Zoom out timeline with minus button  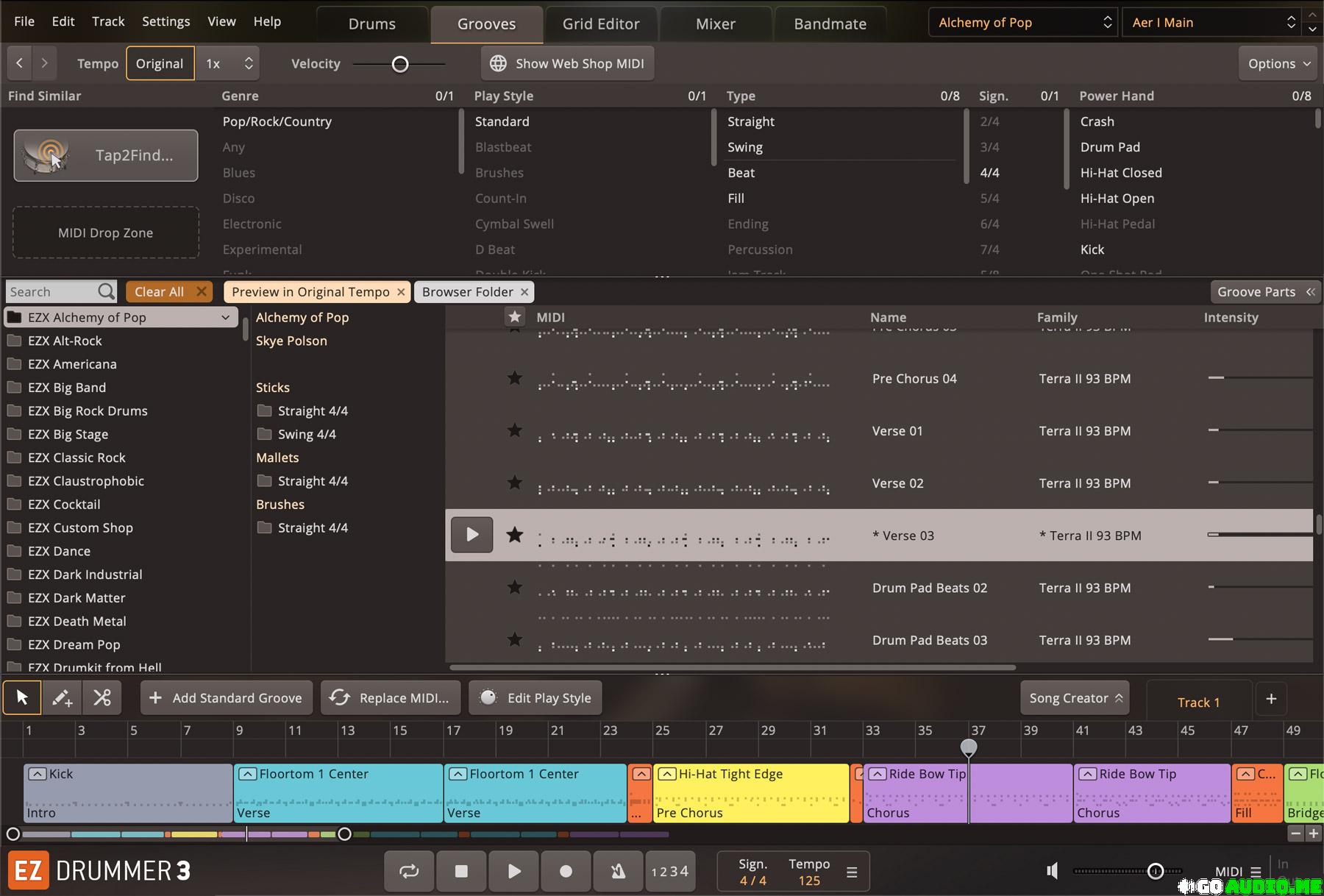1296,833
